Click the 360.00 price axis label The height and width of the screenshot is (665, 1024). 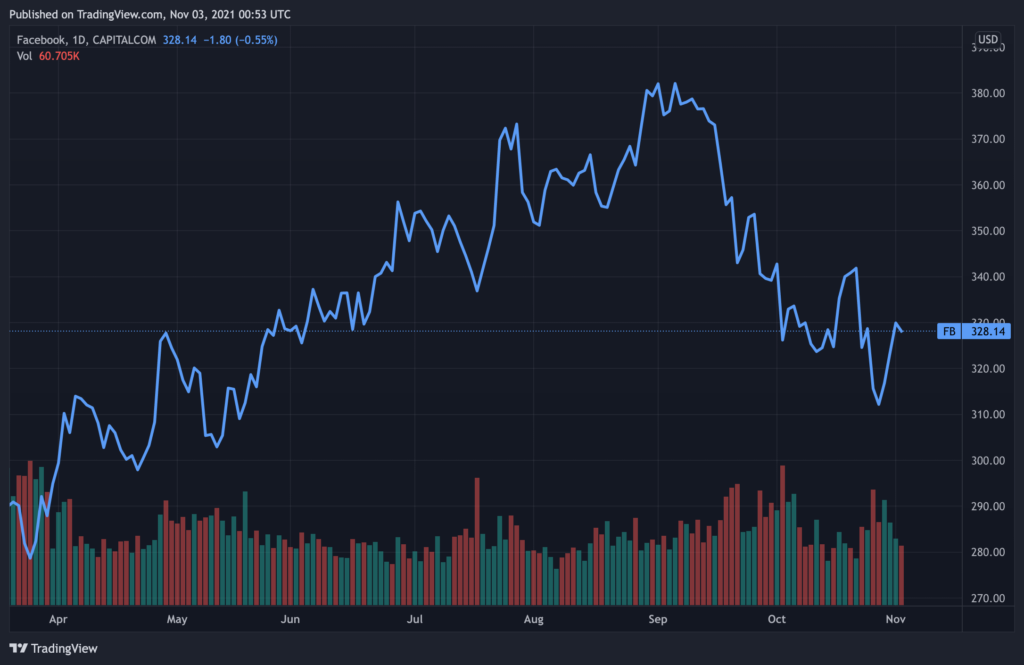tap(988, 186)
